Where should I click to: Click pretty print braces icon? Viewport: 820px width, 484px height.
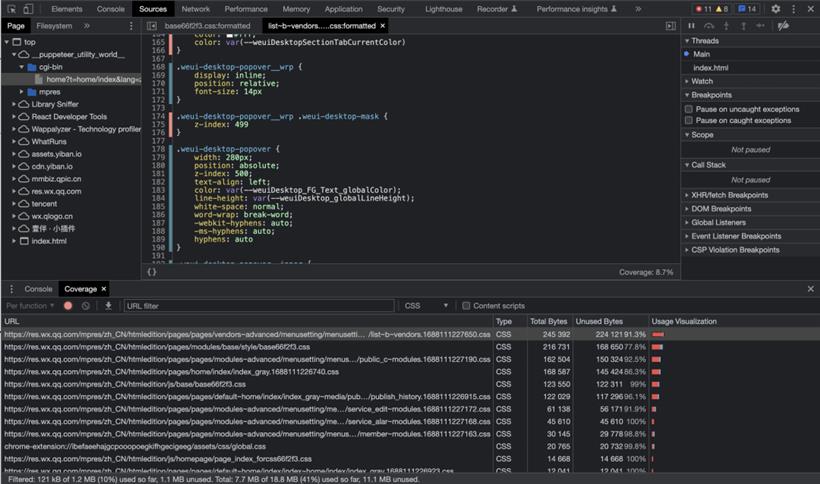pyautogui.click(x=152, y=272)
